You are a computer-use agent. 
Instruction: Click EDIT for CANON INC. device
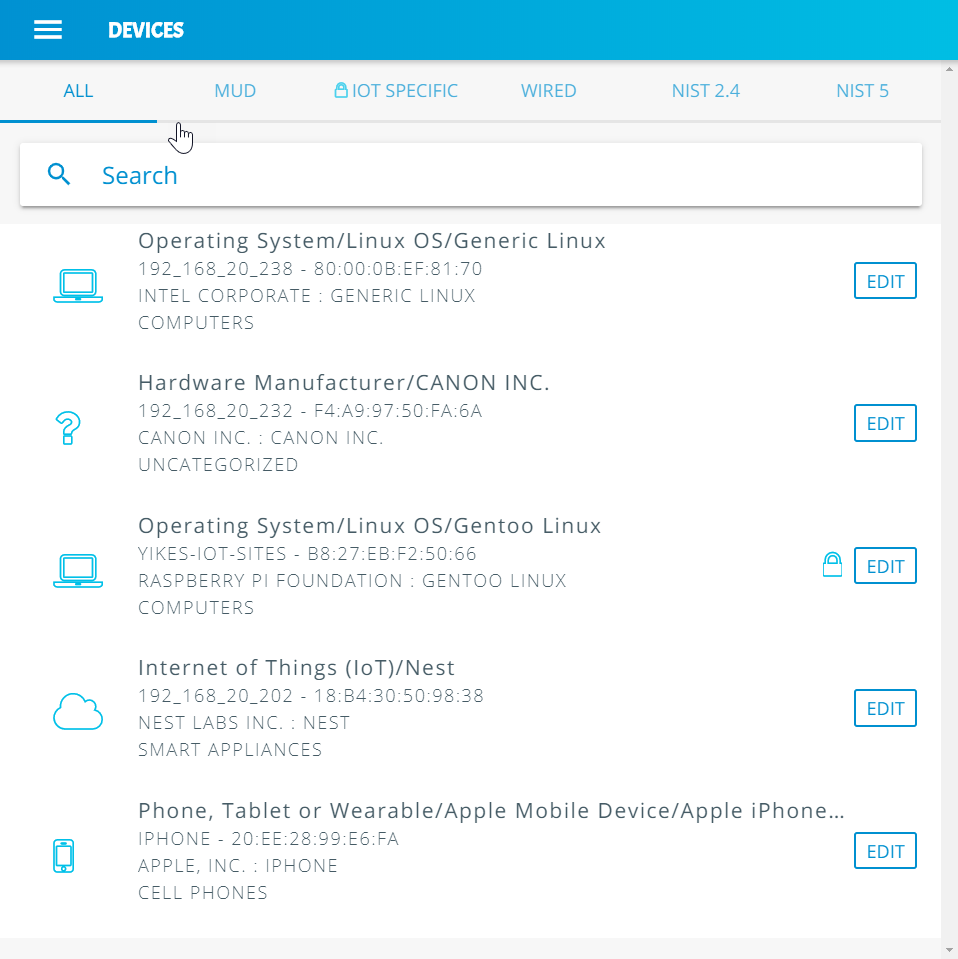point(885,423)
